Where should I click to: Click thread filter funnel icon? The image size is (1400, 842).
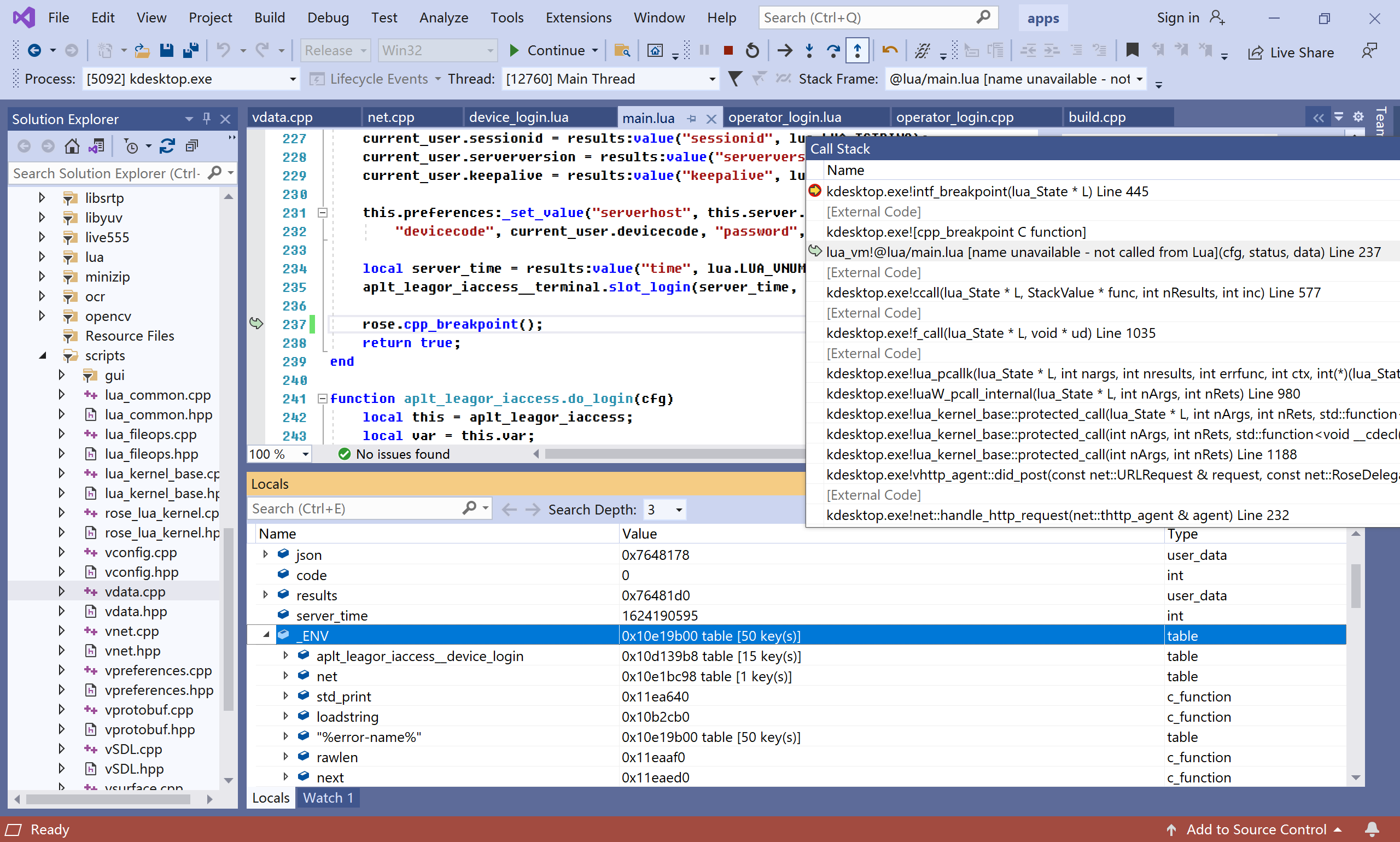[x=735, y=79]
